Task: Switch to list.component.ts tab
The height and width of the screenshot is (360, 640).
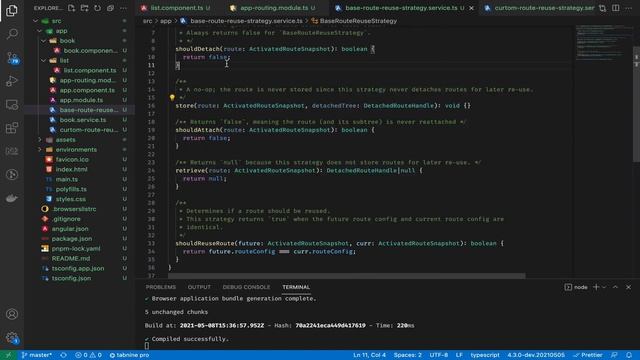Action: pyautogui.click(x=176, y=8)
